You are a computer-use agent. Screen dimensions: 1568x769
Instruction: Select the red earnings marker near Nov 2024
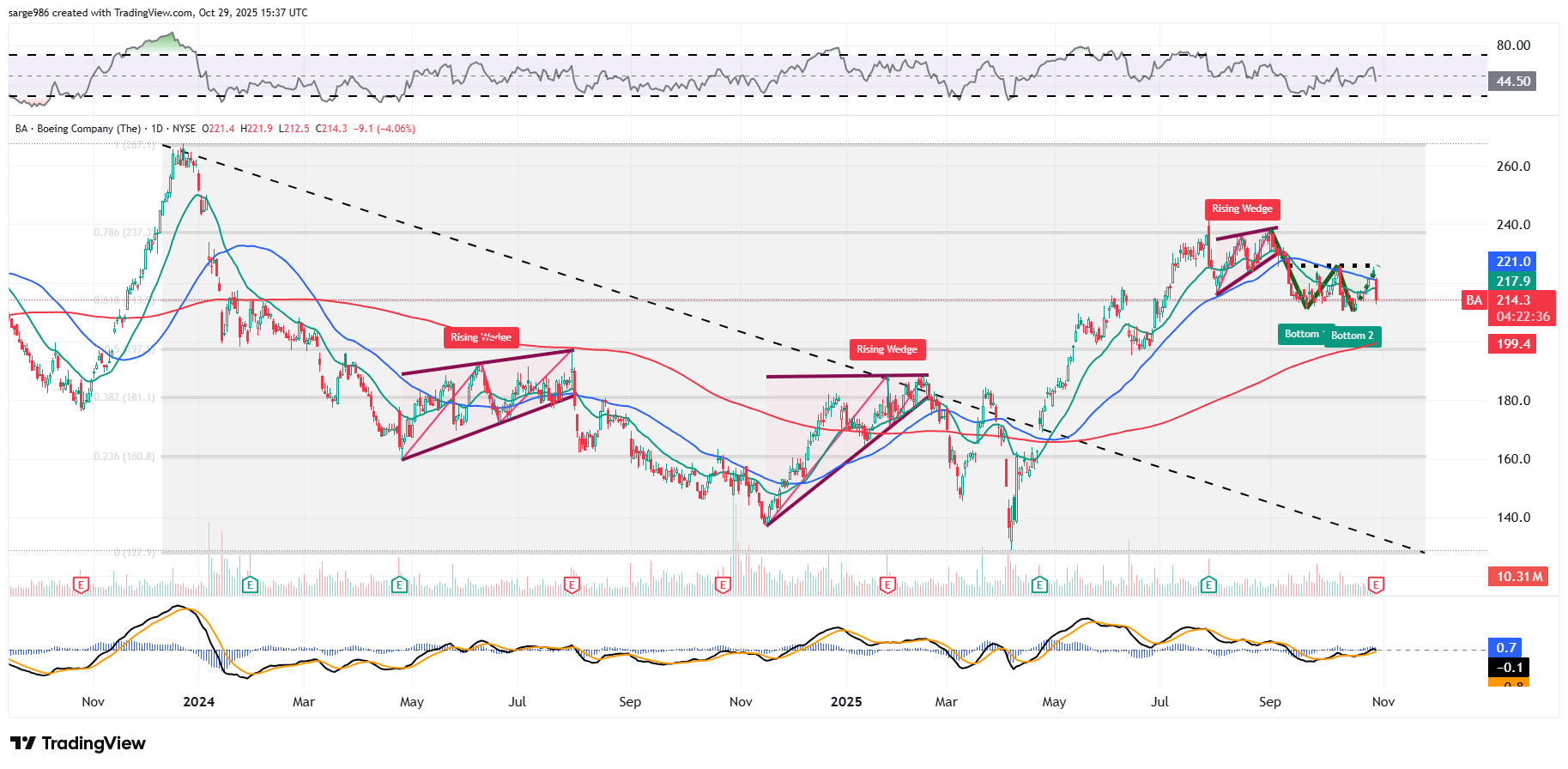[723, 585]
